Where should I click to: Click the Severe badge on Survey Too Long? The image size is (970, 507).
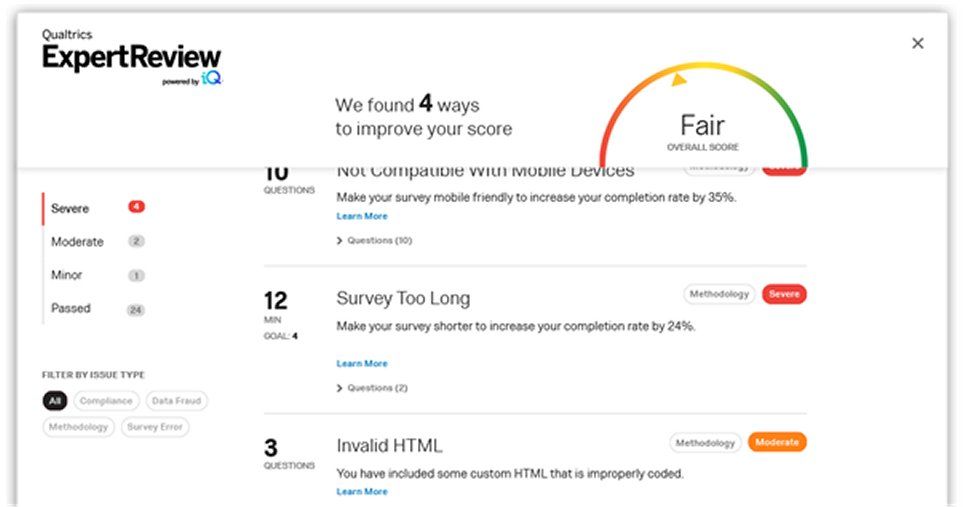[x=784, y=295]
